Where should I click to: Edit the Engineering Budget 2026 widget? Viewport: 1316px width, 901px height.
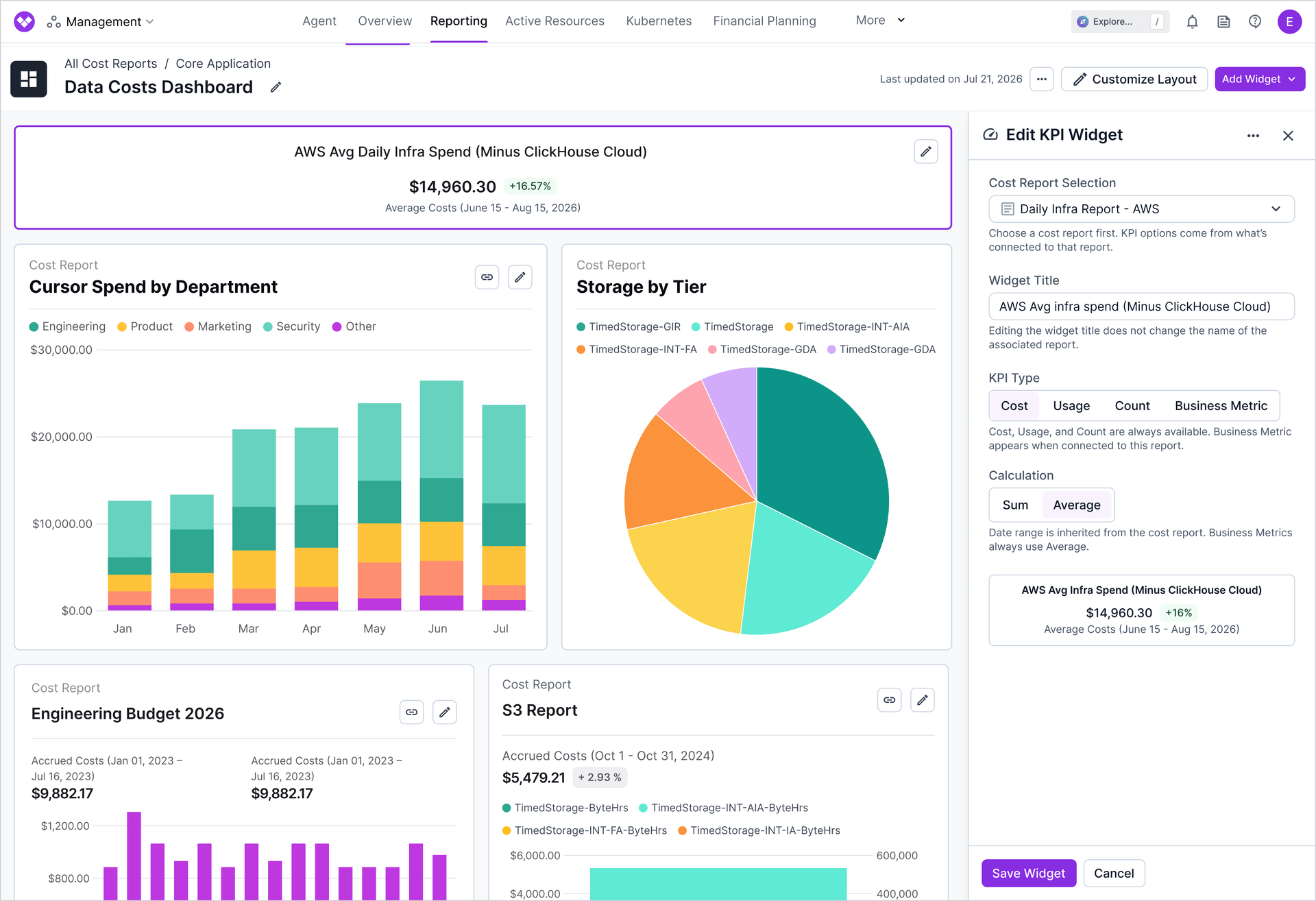tap(445, 712)
